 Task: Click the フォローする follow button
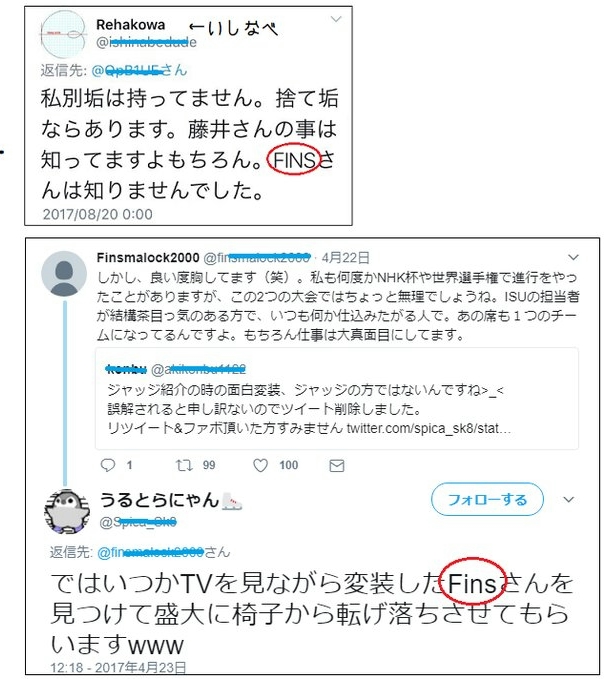point(487,500)
